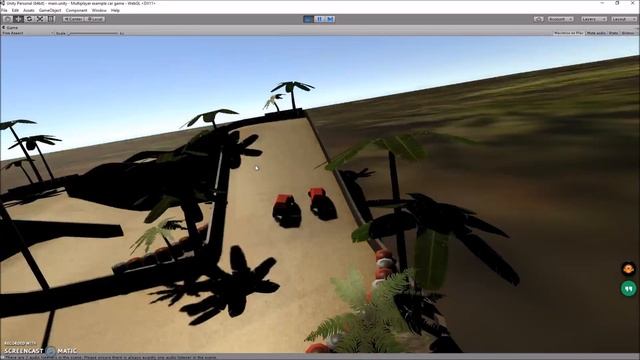Select the Rotate tool in toolbar
Screen dimensions: 640x360
29,19
